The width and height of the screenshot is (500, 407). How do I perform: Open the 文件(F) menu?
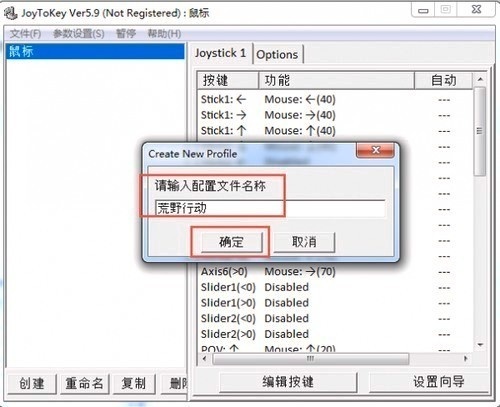coord(26,34)
